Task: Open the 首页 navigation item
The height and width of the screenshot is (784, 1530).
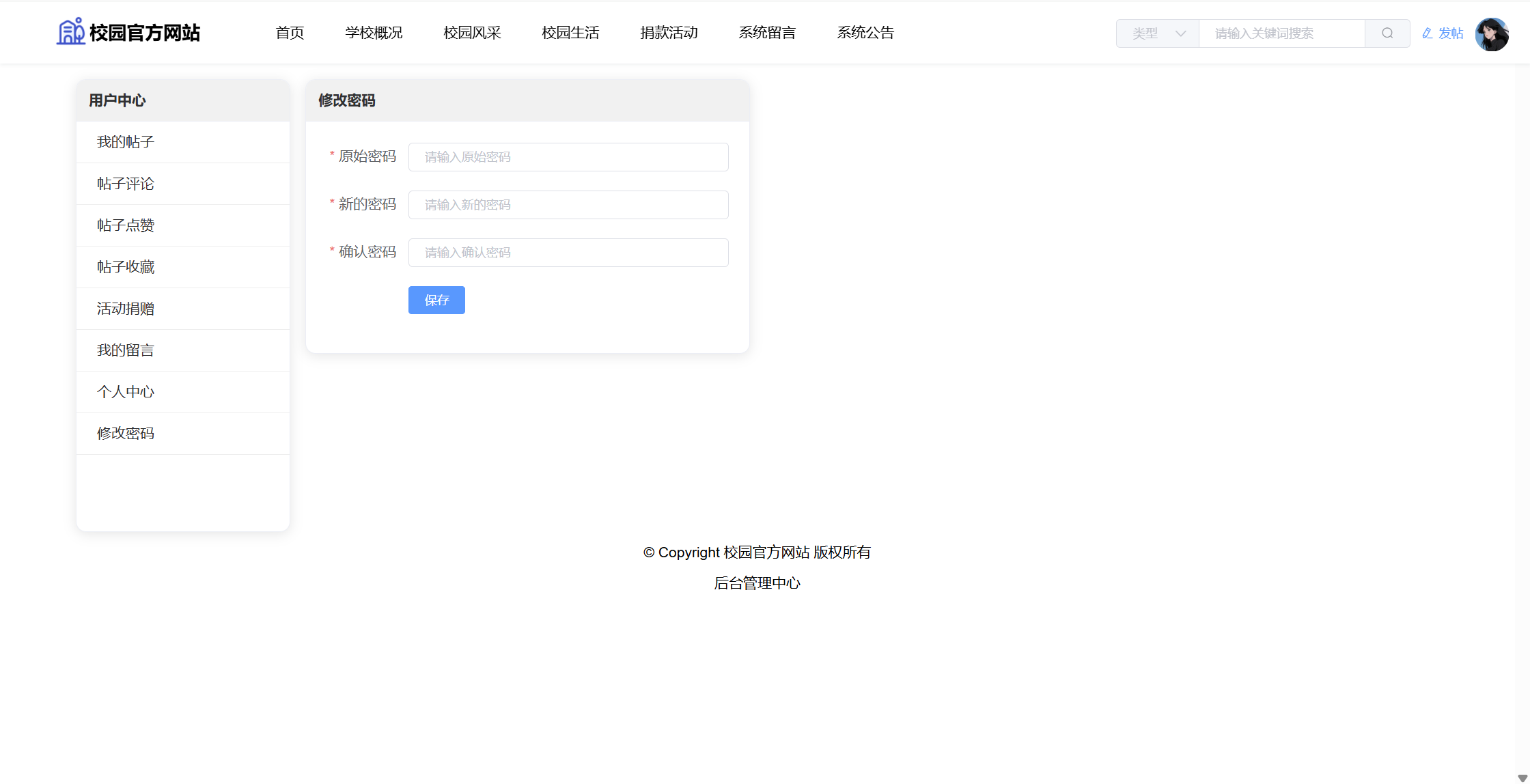Action: coord(290,33)
